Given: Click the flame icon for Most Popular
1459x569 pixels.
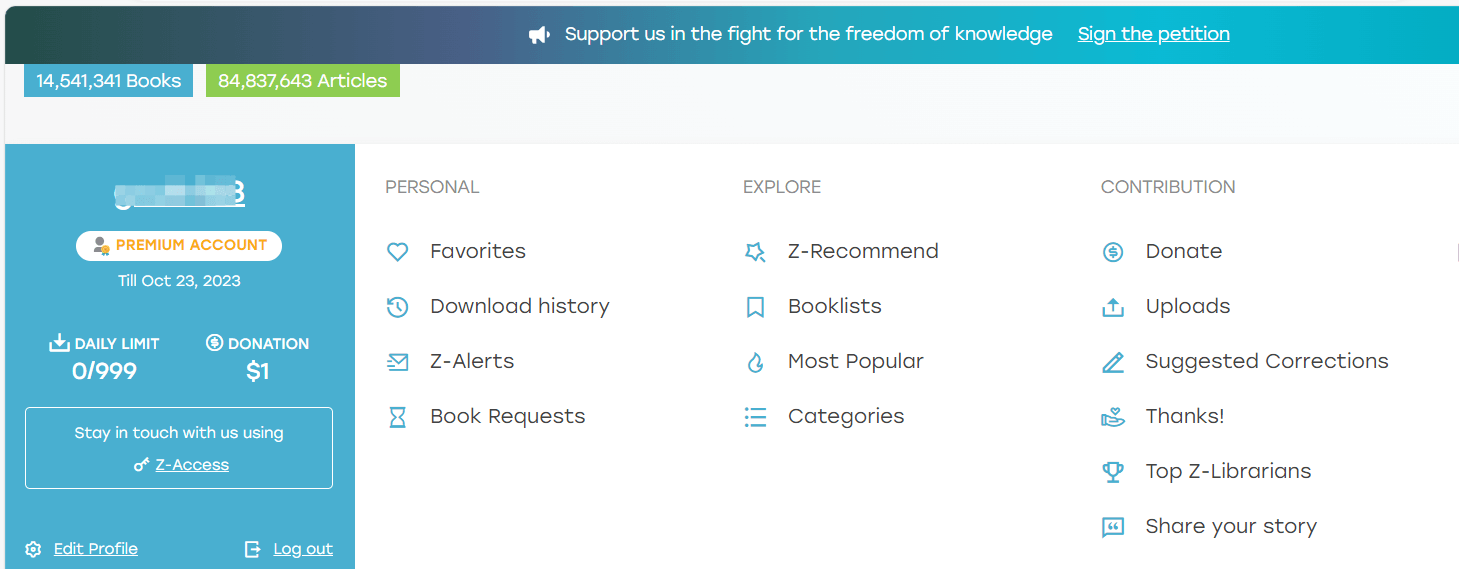Looking at the screenshot, I should click(756, 362).
